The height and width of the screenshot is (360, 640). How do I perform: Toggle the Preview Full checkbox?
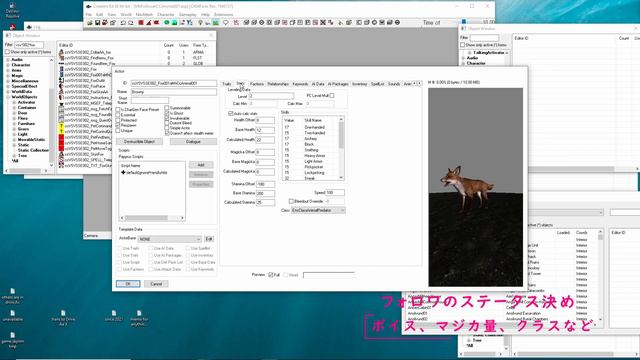click(271, 275)
